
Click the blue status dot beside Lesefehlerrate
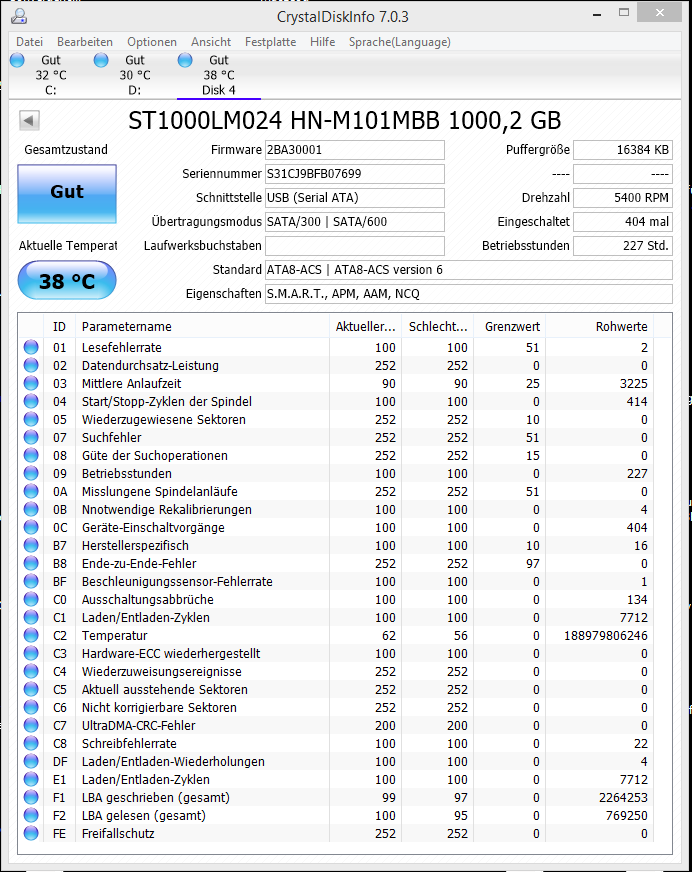click(30, 347)
